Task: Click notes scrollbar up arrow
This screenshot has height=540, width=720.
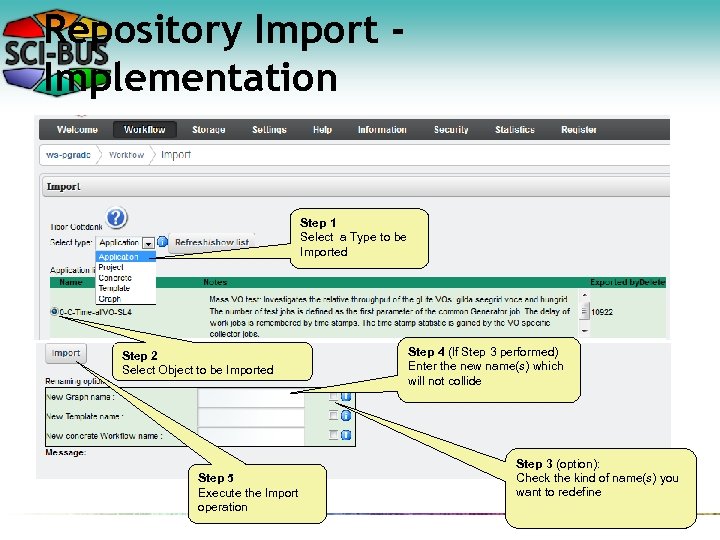Action: [584, 296]
